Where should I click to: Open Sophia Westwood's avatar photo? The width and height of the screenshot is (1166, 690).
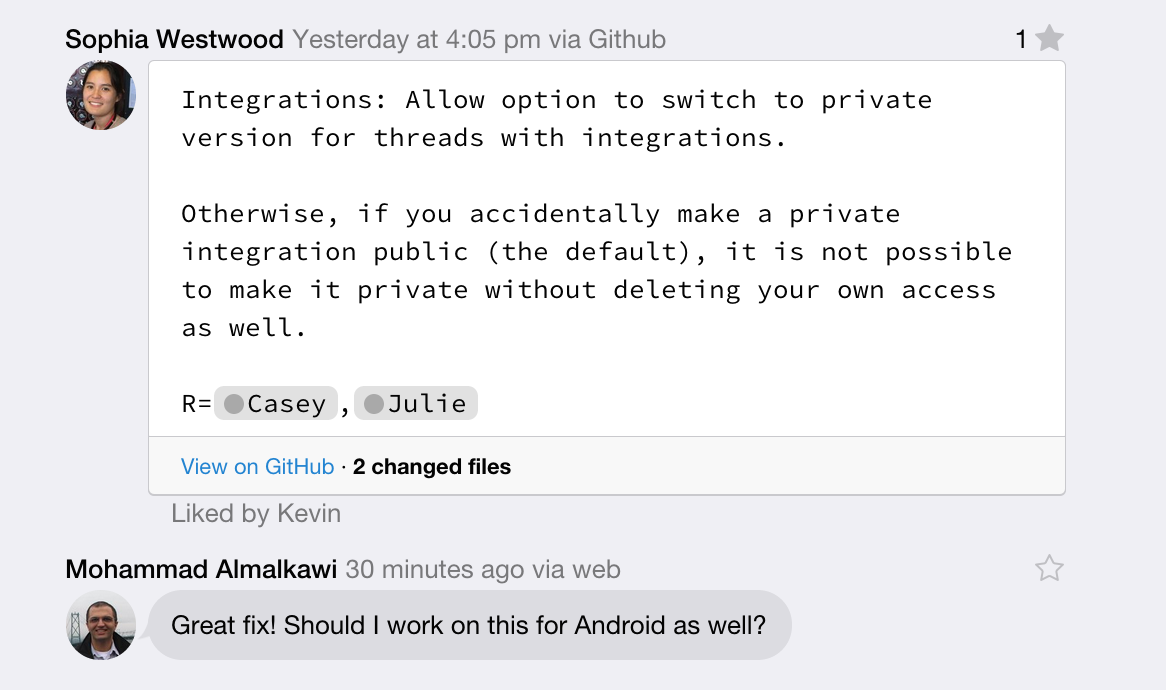tap(101, 95)
